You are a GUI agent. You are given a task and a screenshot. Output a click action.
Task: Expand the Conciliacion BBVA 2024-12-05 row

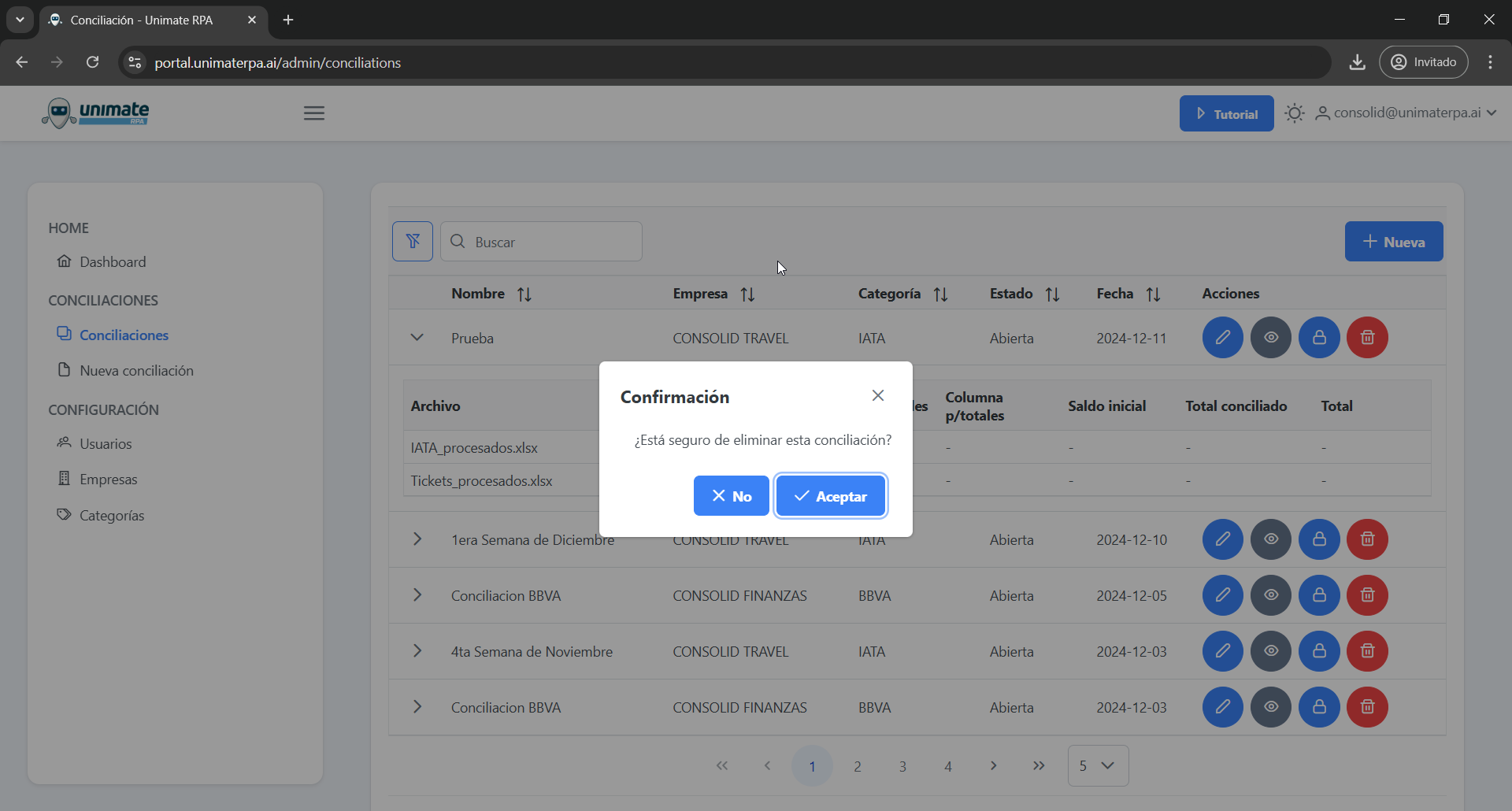pos(417,595)
